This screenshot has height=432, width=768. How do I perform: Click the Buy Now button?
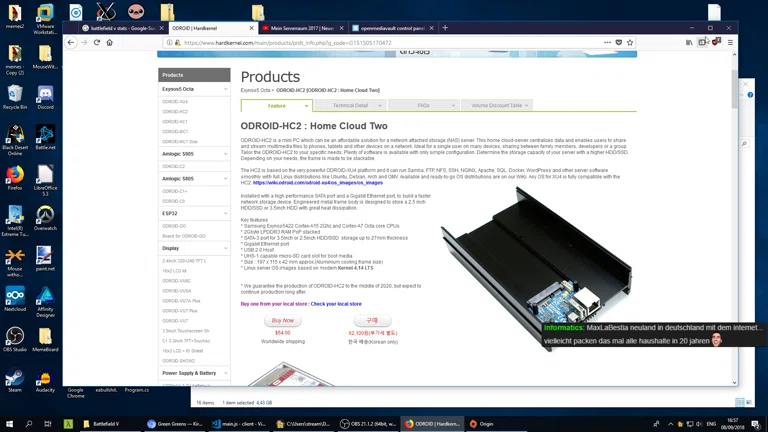click(x=282, y=321)
